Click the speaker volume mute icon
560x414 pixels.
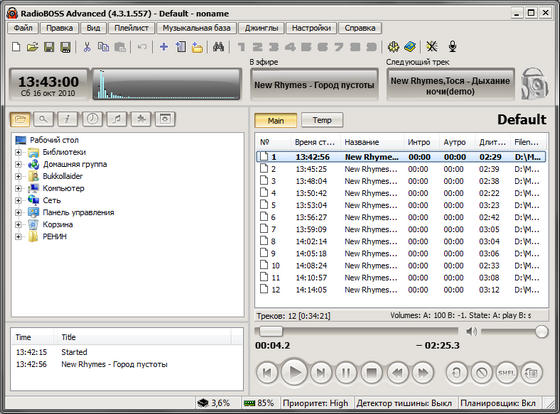471,332
